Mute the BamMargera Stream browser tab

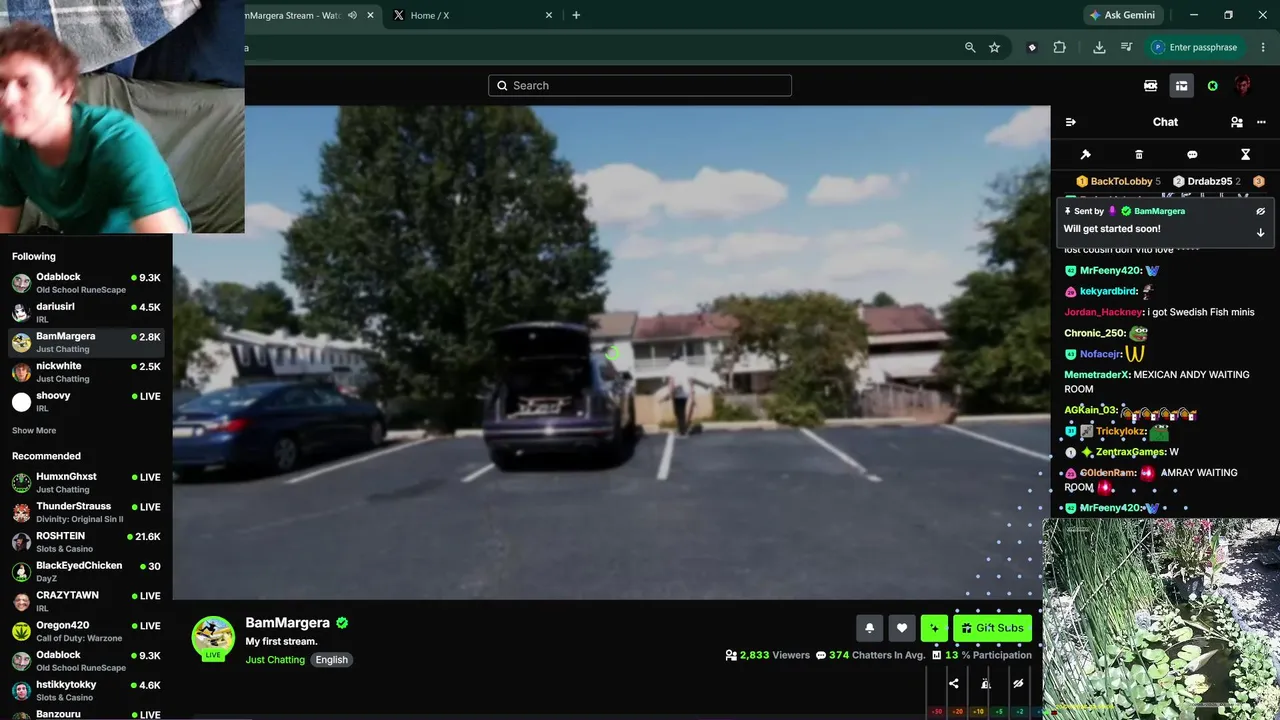click(x=352, y=15)
